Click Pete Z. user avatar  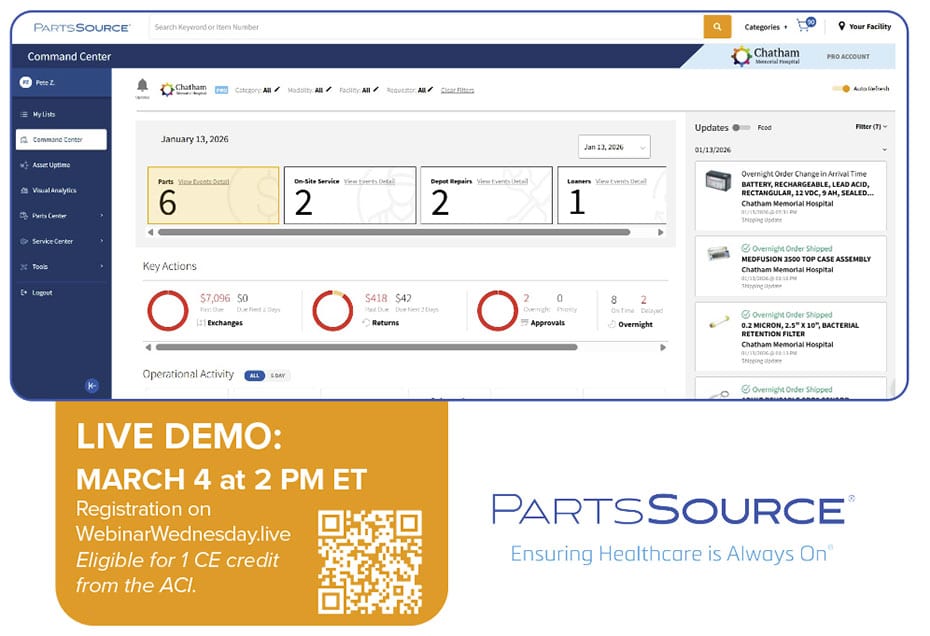27,84
